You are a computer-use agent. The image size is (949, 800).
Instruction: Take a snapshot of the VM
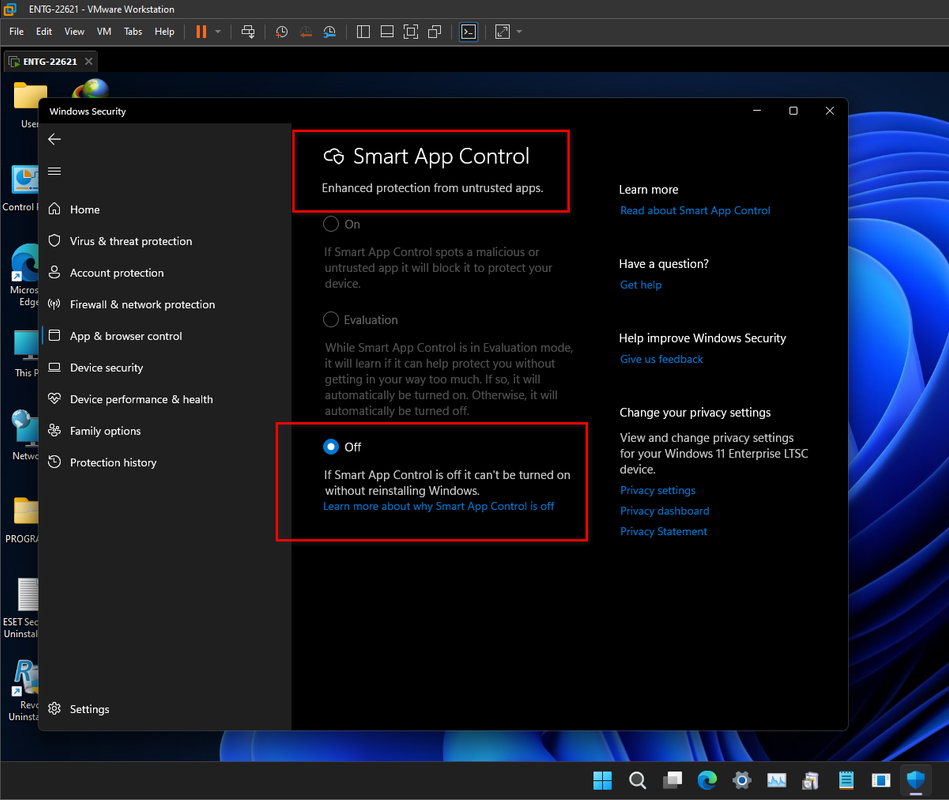pyautogui.click(x=281, y=31)
